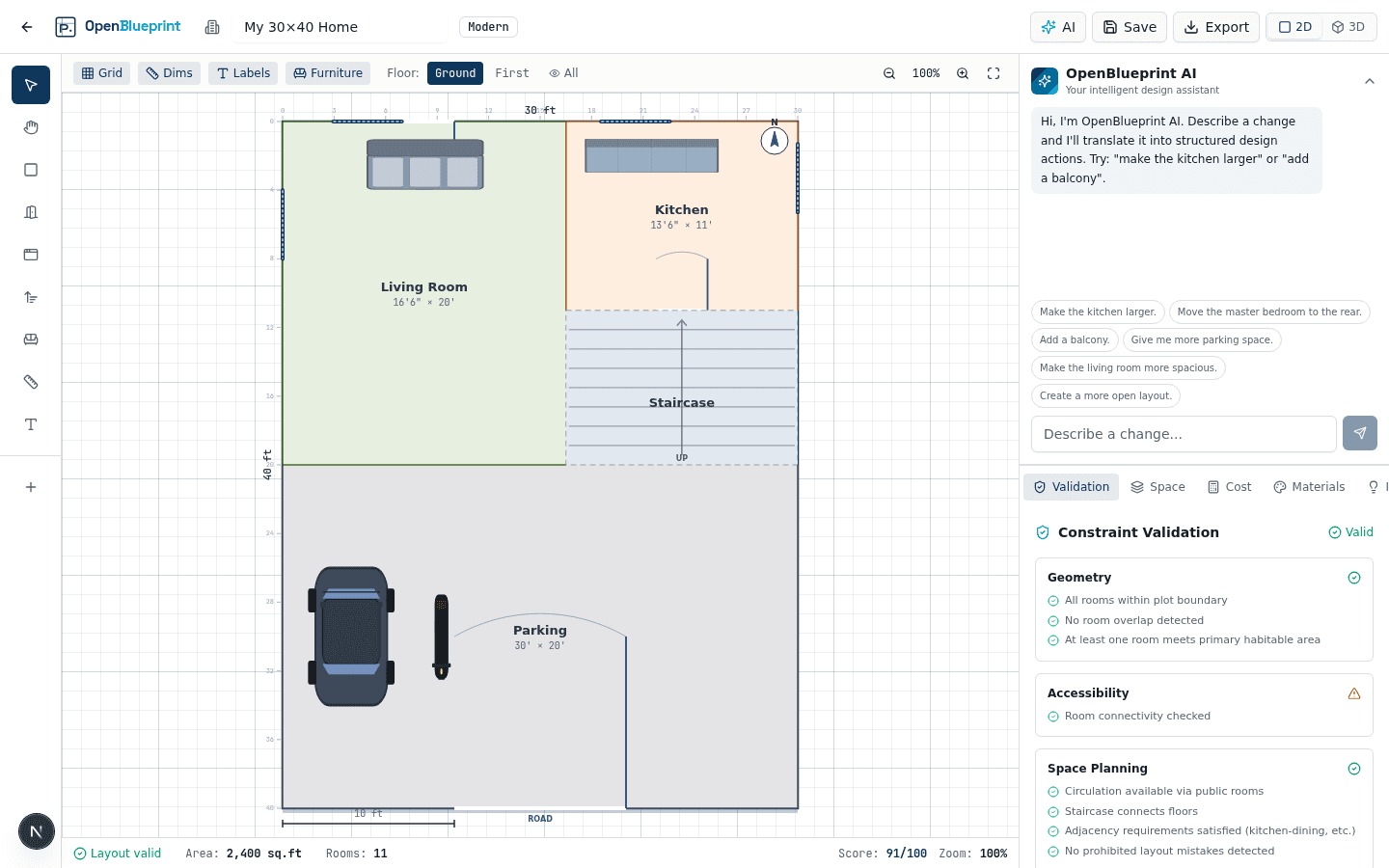Choose the staircase tool in left sidebar
The width and height of the screenshot is (1389, 868).
[31, 297]
